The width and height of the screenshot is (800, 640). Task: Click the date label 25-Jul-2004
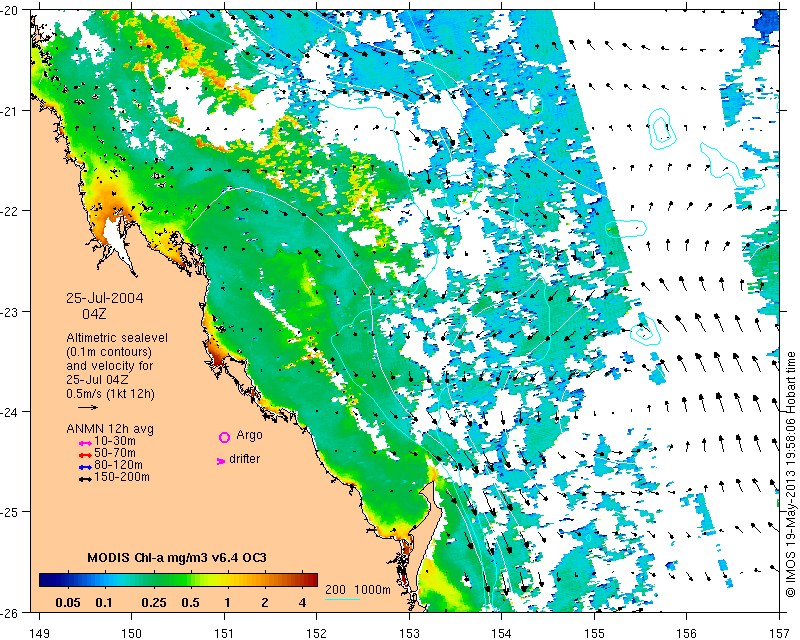(x=105, y=298)
